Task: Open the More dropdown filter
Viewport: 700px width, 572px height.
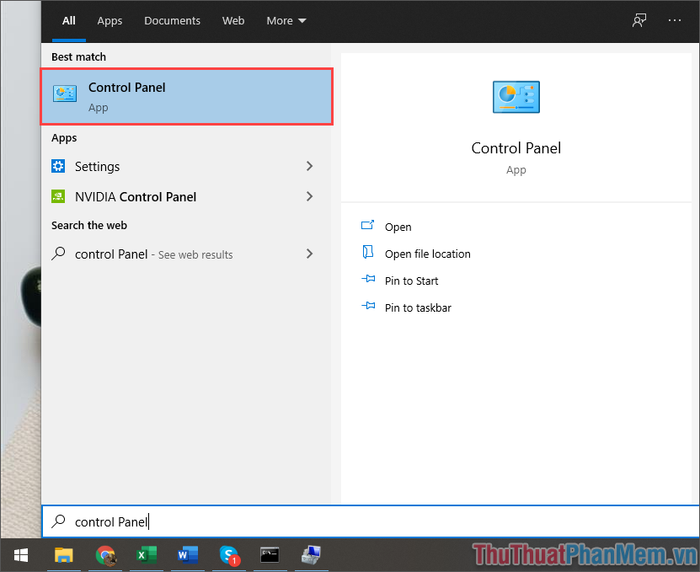Action: pos(286,21)
